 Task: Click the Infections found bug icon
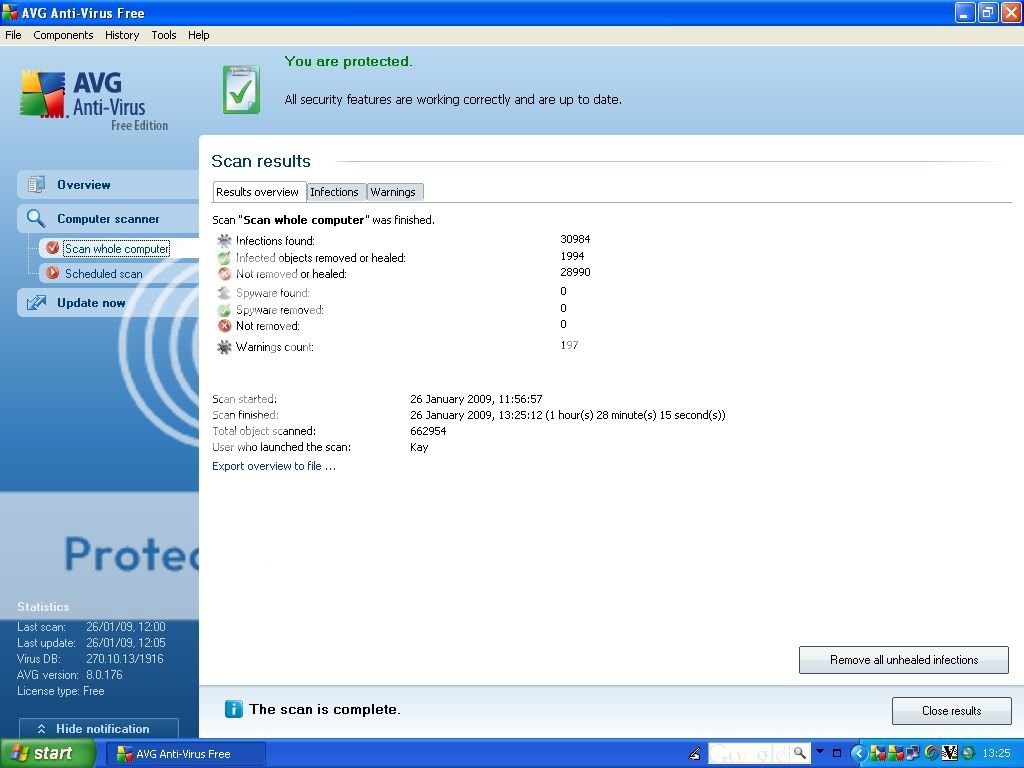pyautogui.click(x=224, y=240)
